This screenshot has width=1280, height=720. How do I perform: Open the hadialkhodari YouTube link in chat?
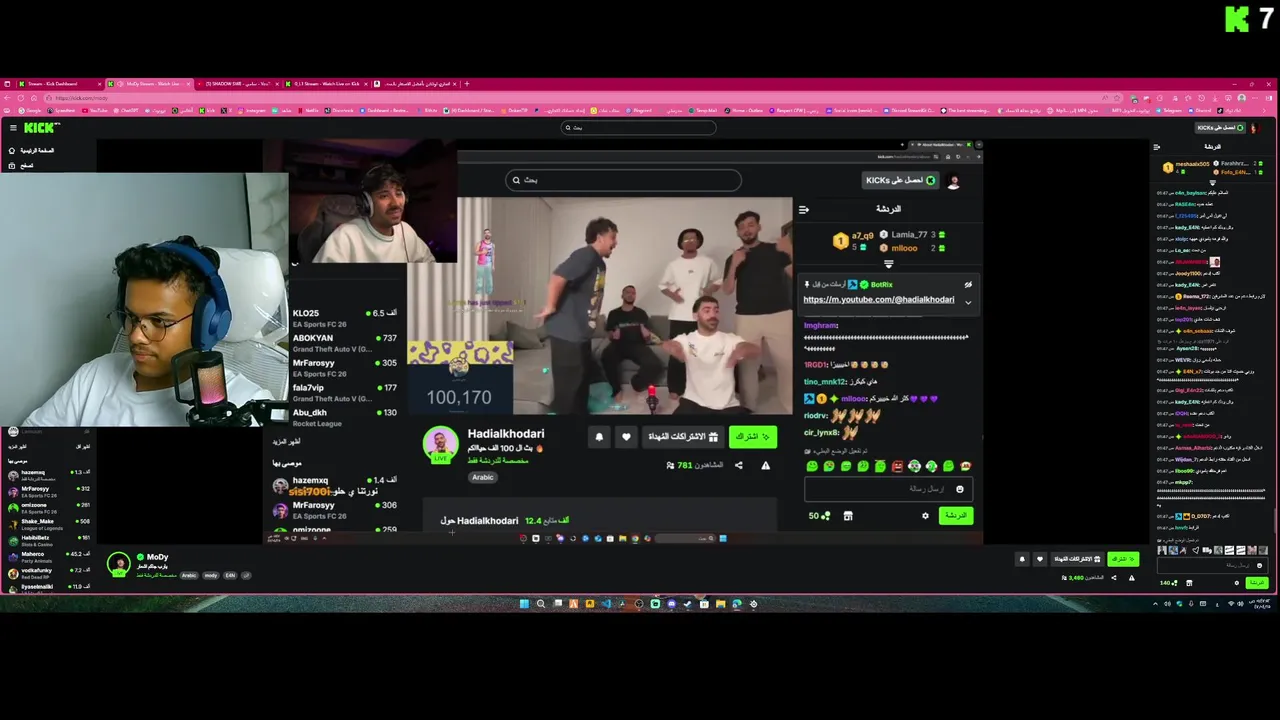coord(878,299)
